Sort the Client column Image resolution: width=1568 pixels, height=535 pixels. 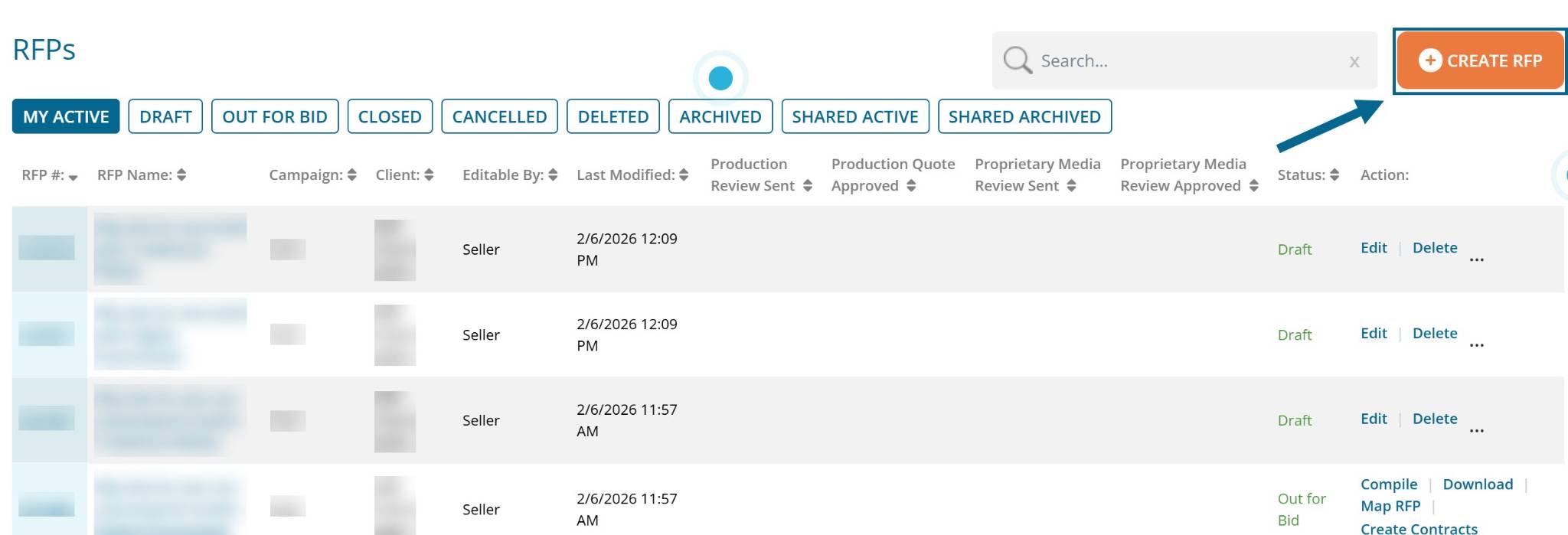(x=429, y=175)
